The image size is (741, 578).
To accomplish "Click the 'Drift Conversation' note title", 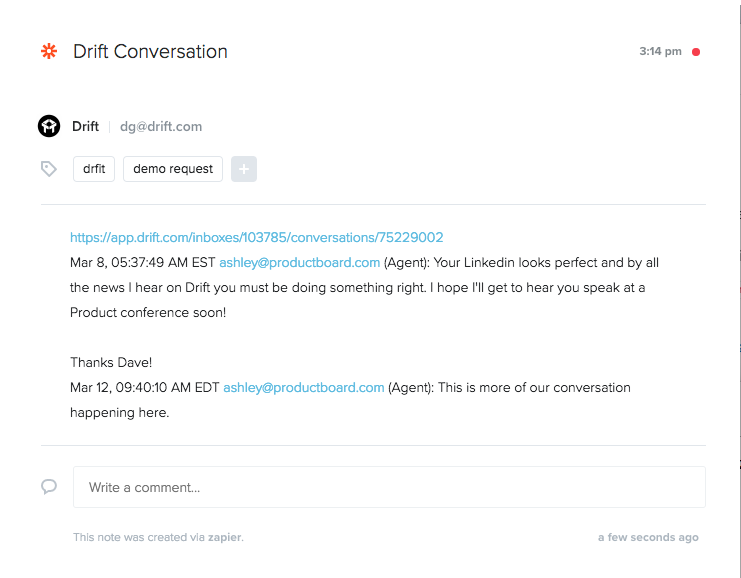I will [150, 52].
